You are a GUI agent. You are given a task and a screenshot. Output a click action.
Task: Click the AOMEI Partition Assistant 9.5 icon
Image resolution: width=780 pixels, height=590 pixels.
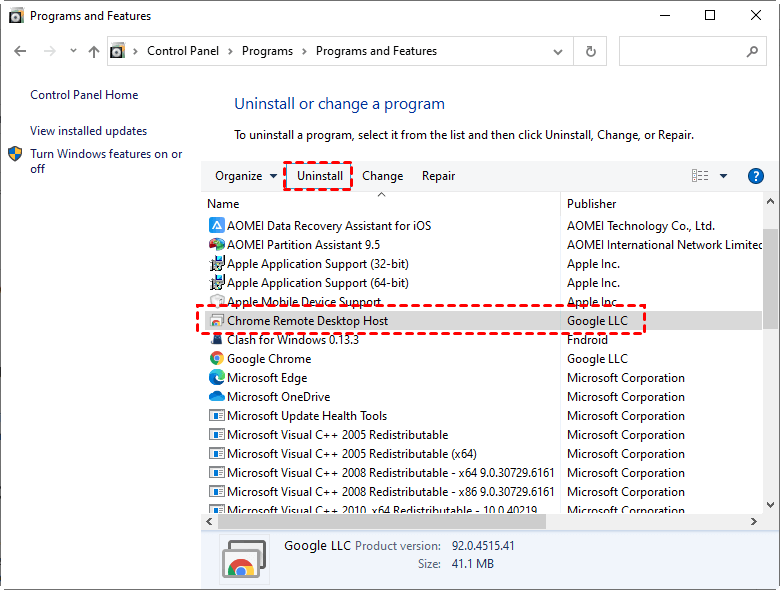(x=217, y=245)
